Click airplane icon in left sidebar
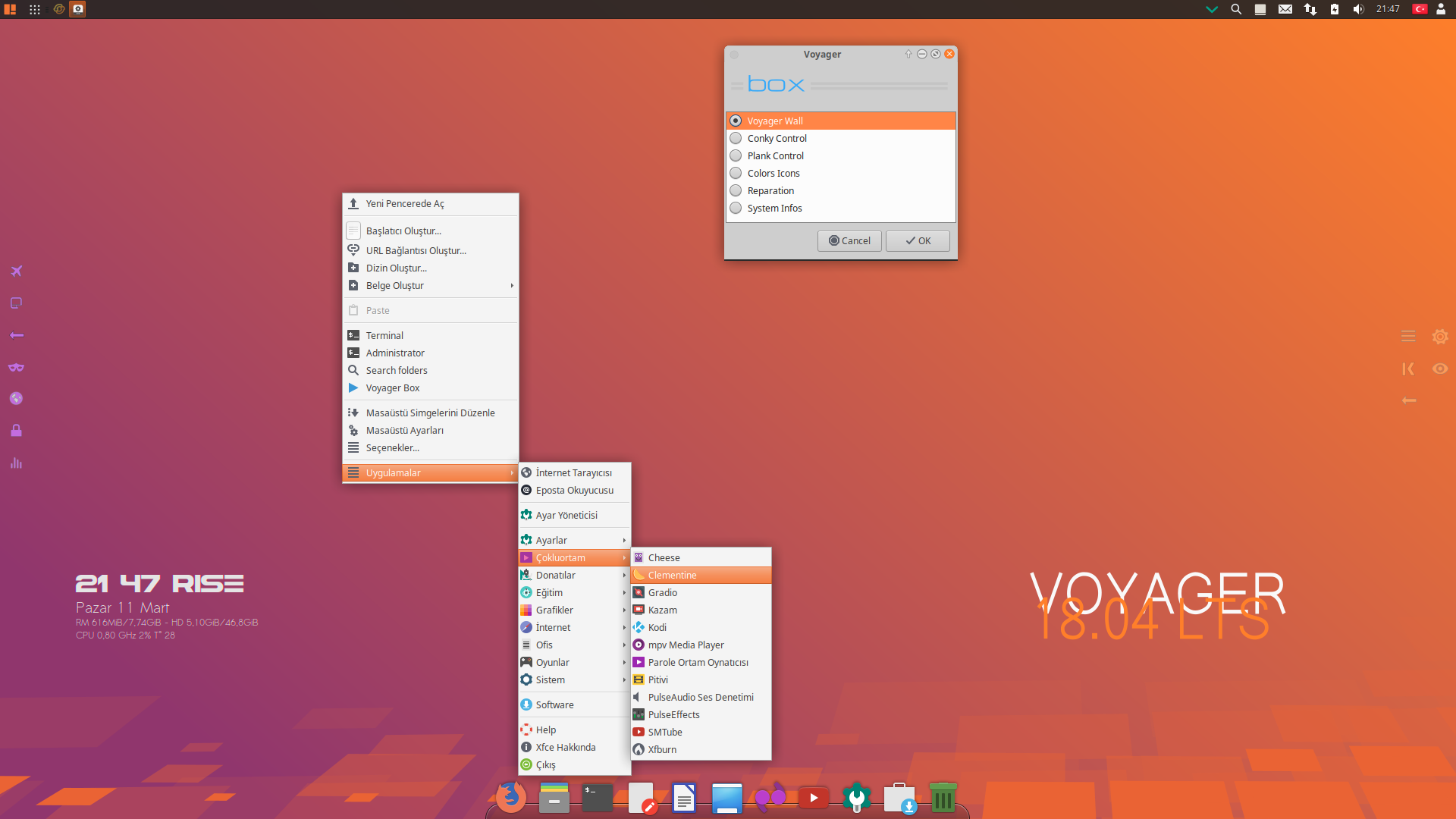The width and height of the screenshot is (1456, 819). tap(16, 271)
